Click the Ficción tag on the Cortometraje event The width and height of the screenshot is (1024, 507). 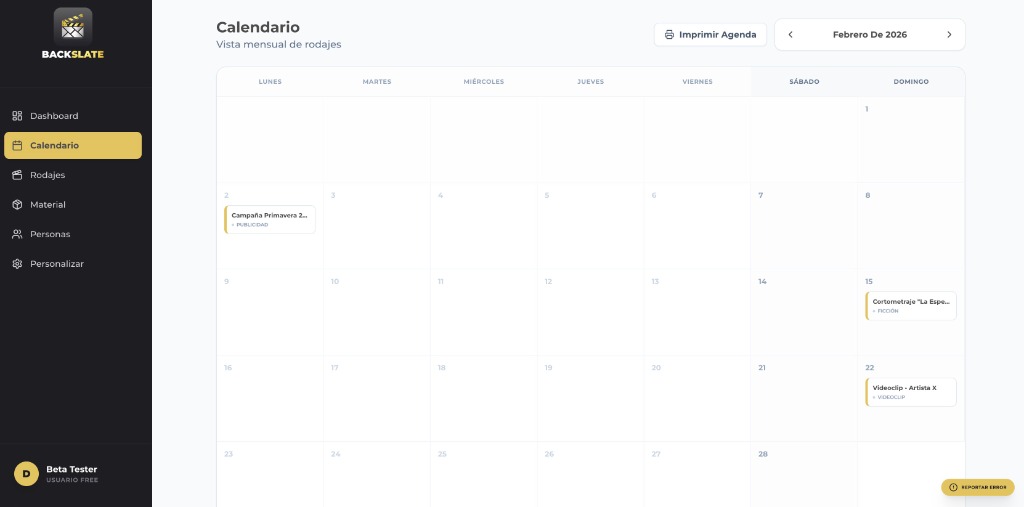pyautogui.click(x=886, y=311)
